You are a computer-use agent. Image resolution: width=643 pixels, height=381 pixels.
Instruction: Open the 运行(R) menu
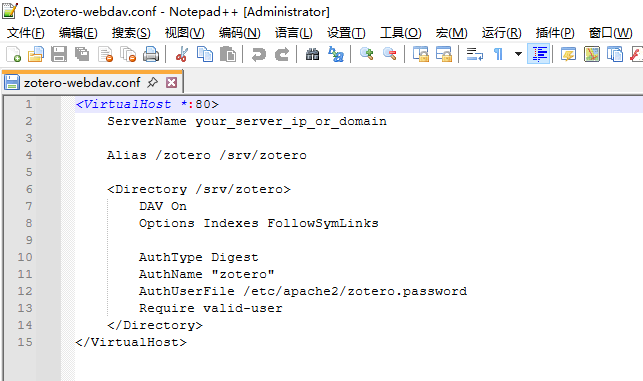click(x=502, y=33)
